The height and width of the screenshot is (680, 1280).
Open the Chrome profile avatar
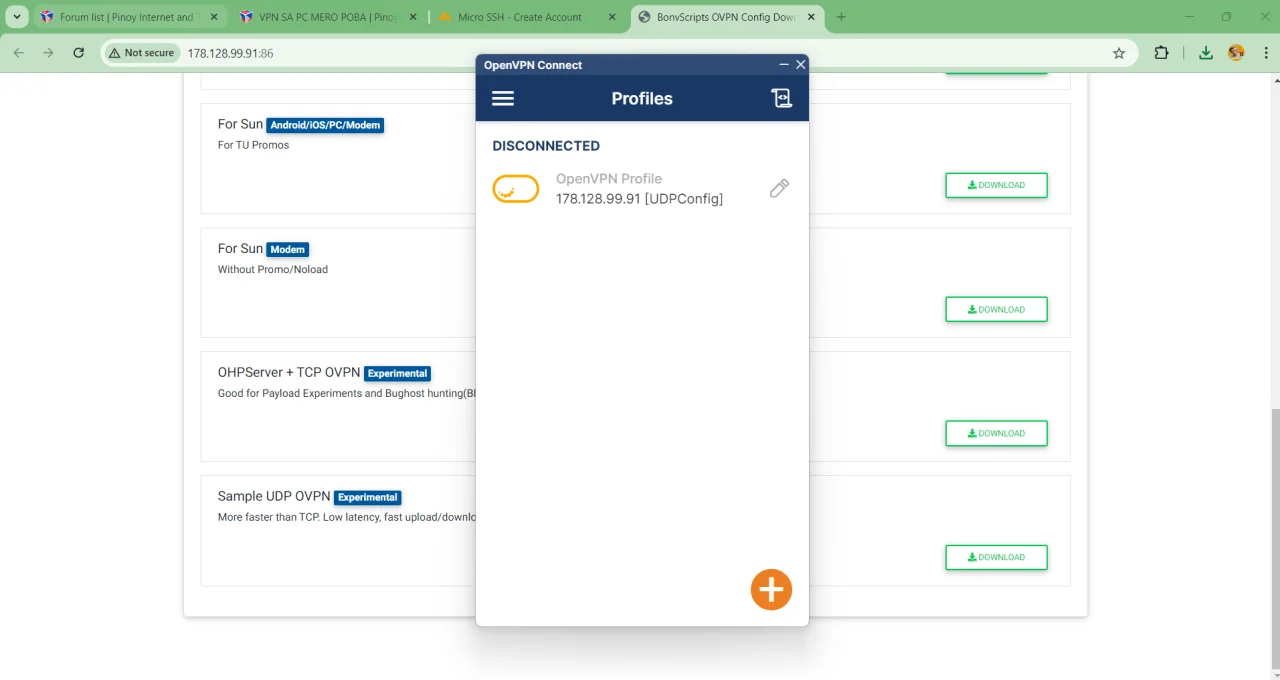[x=1236, y=53]
